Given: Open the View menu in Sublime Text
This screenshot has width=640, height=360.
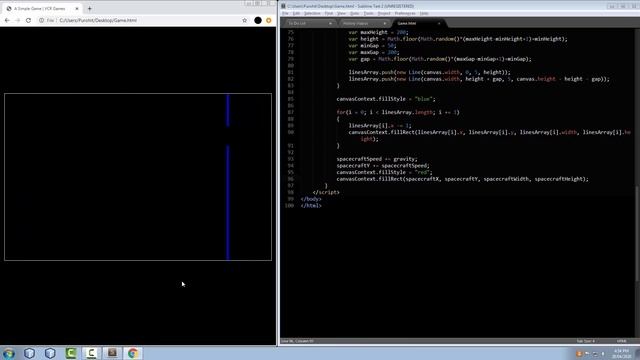Looking at the screenshot, I should (341, 13).
